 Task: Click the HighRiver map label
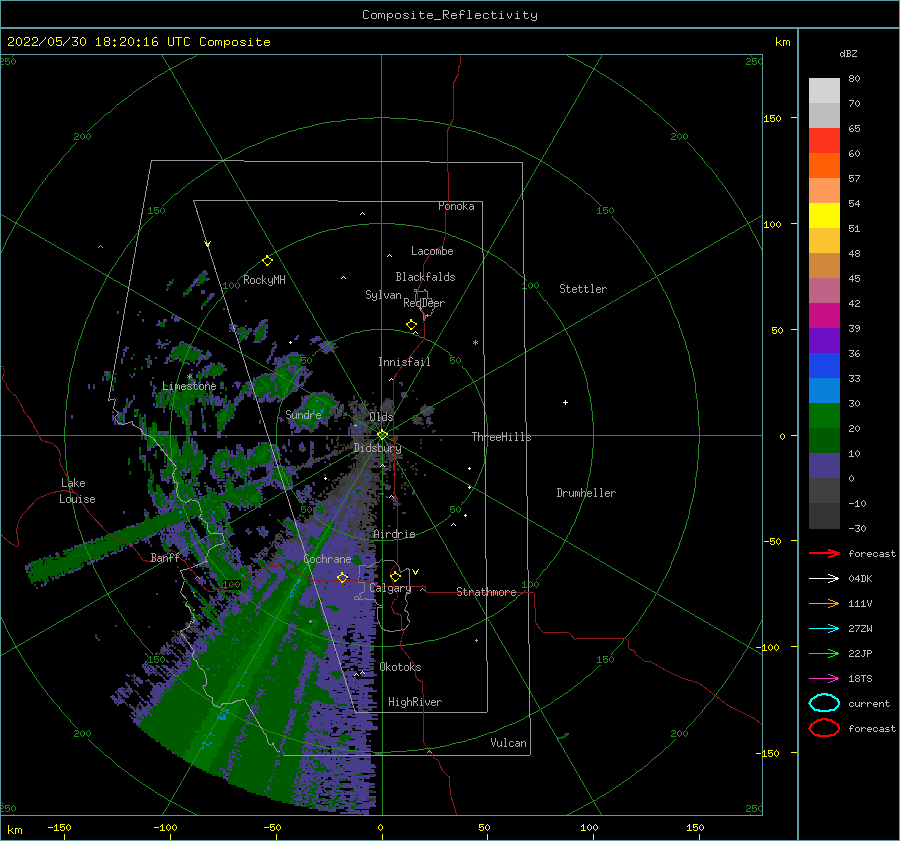(x=415, y=702)
